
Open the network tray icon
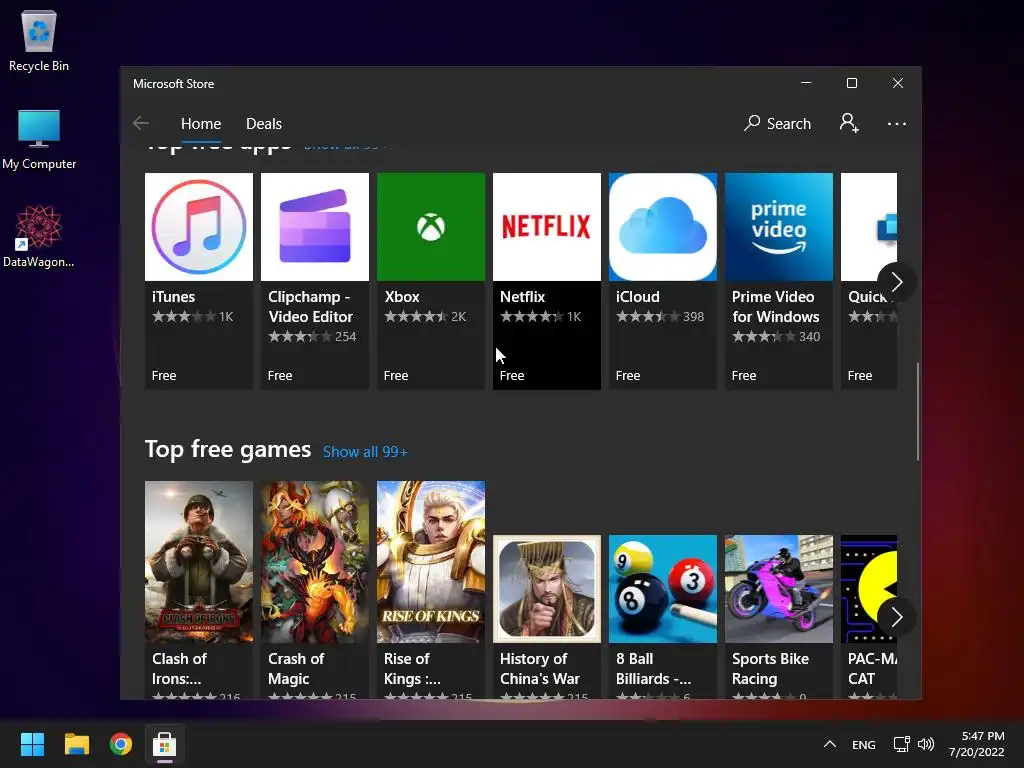point(902,744)
